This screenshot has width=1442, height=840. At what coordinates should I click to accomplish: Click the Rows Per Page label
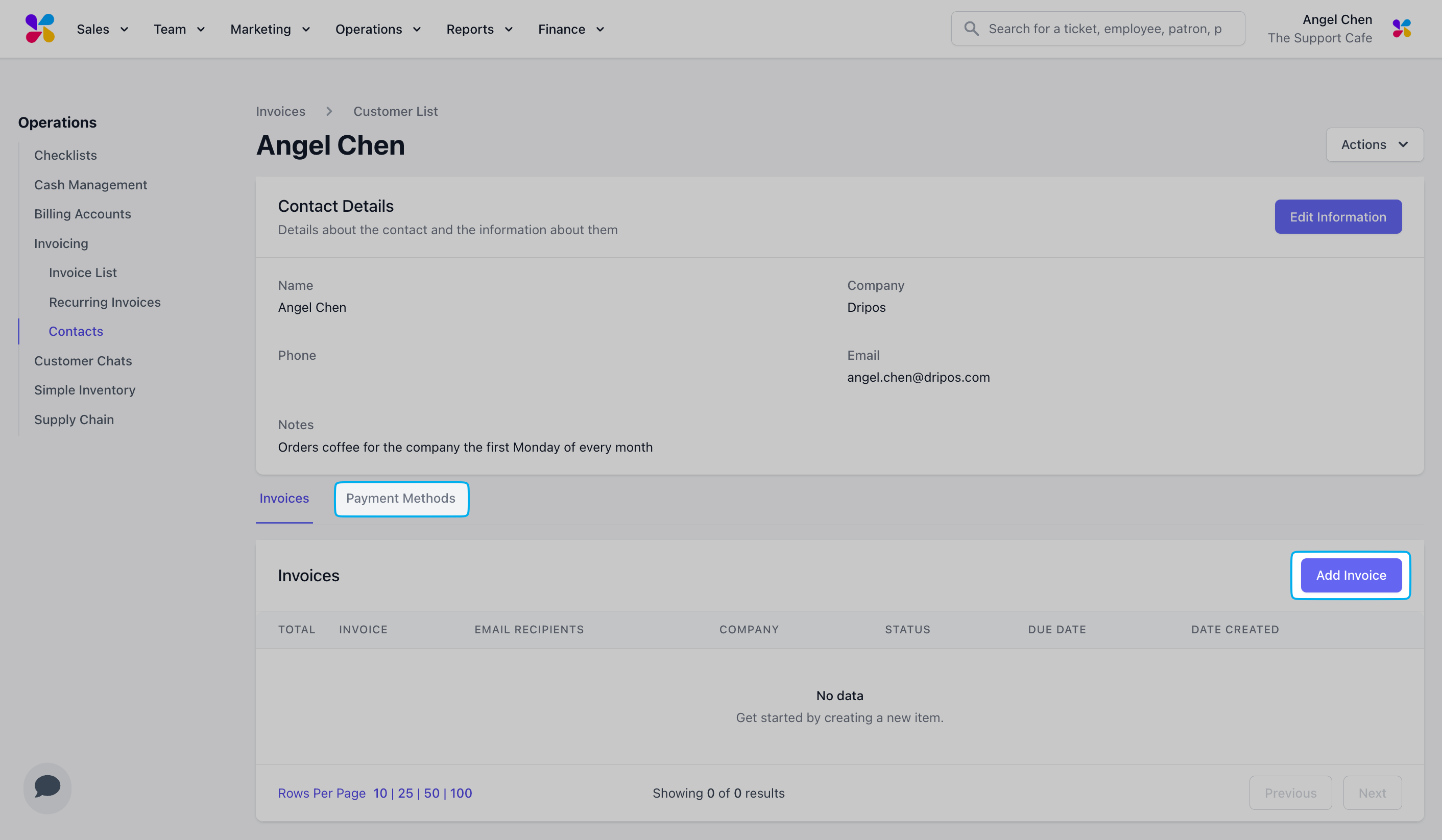pos(322,793)
